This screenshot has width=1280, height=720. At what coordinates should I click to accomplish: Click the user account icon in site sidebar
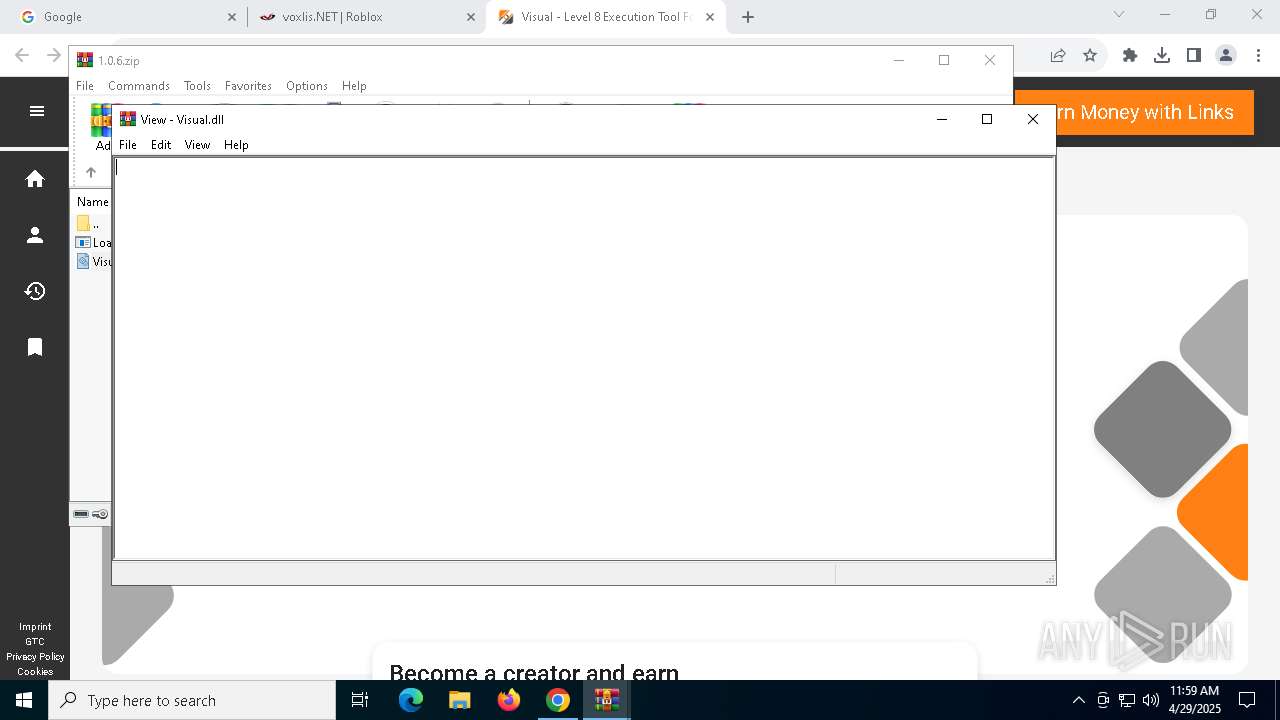click(x=35, y=235)
